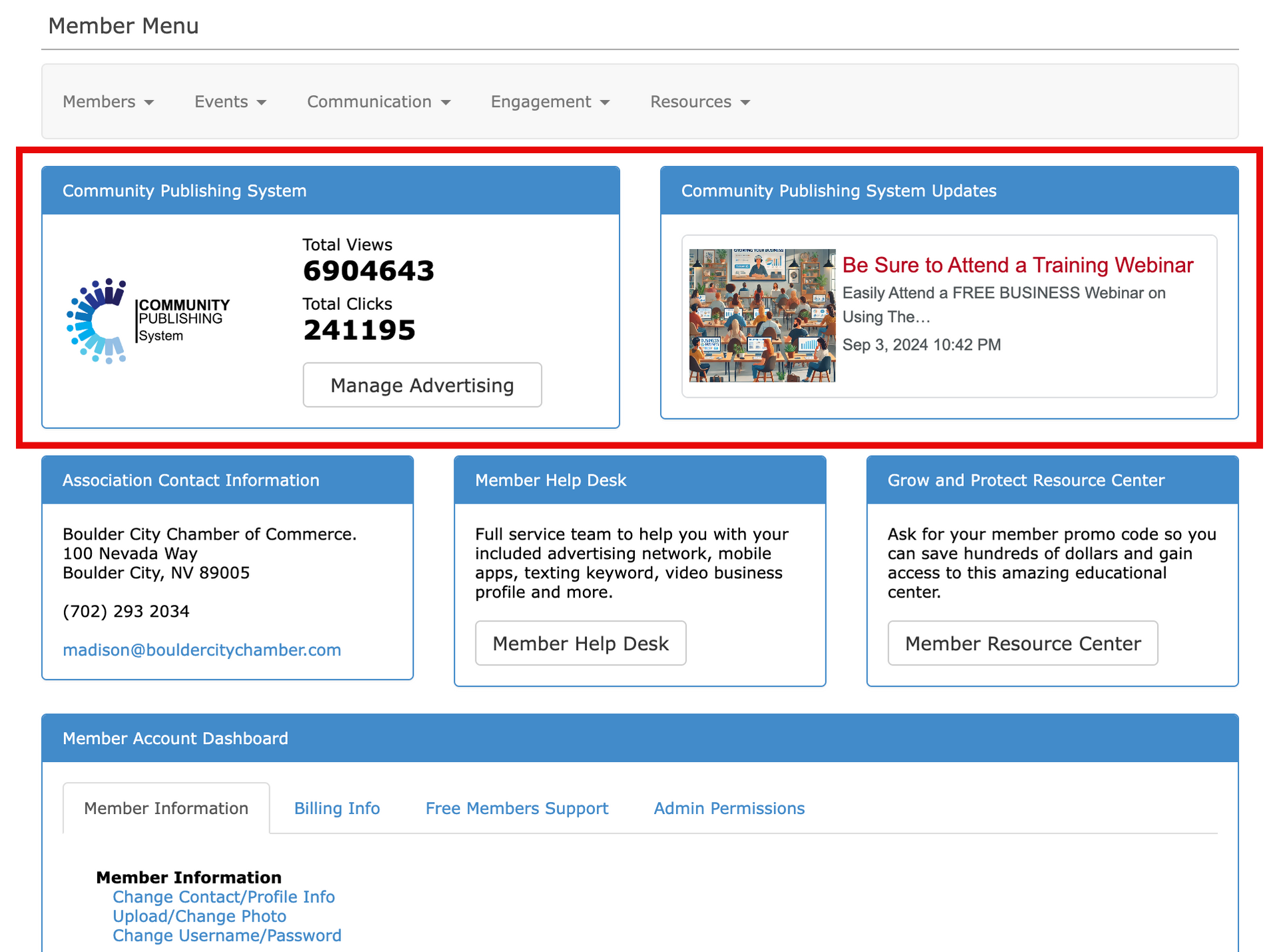Email madison@bouldercitychamber.com
The height and width of the screenshot is (952, 1279).
point(202,650)
